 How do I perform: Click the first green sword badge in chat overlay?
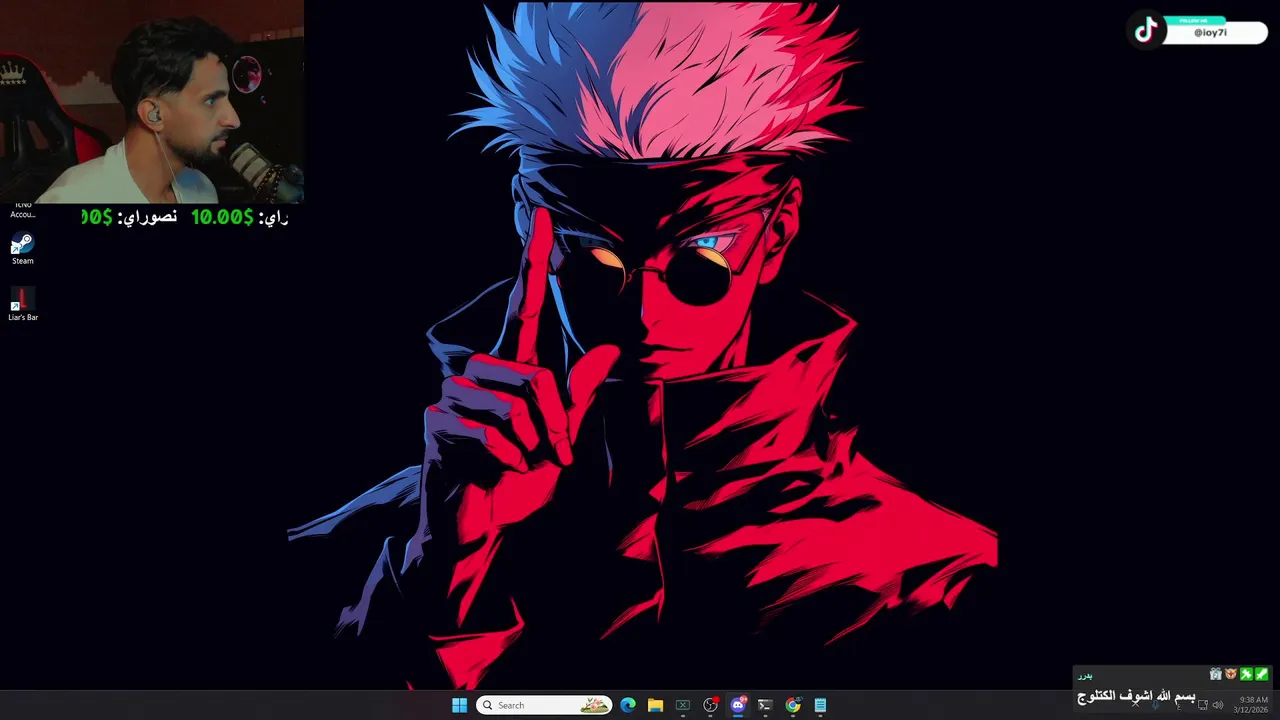(x=1246, y=674)
